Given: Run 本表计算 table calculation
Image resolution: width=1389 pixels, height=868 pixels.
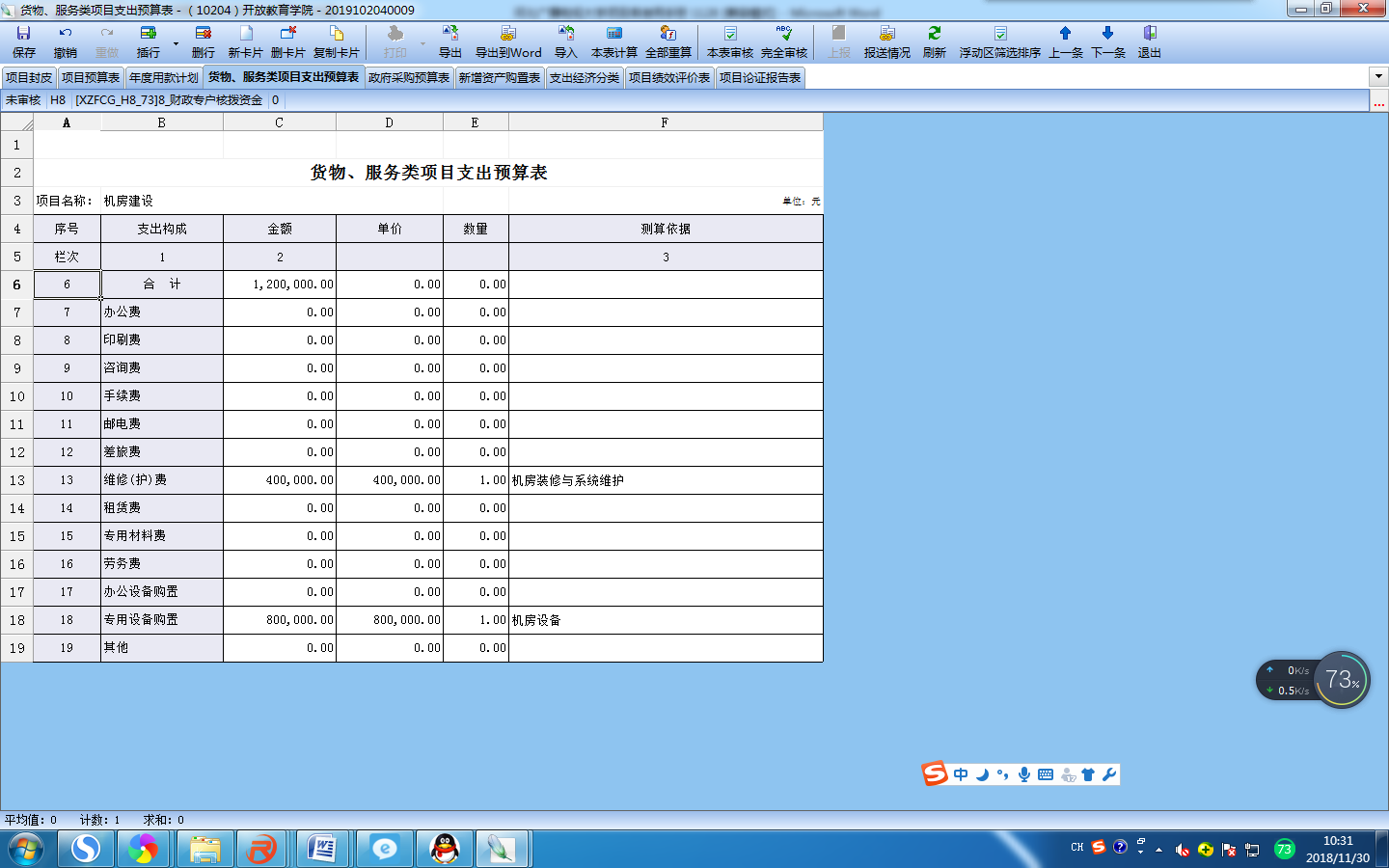Looking at the screenshot, I should 613,41.
